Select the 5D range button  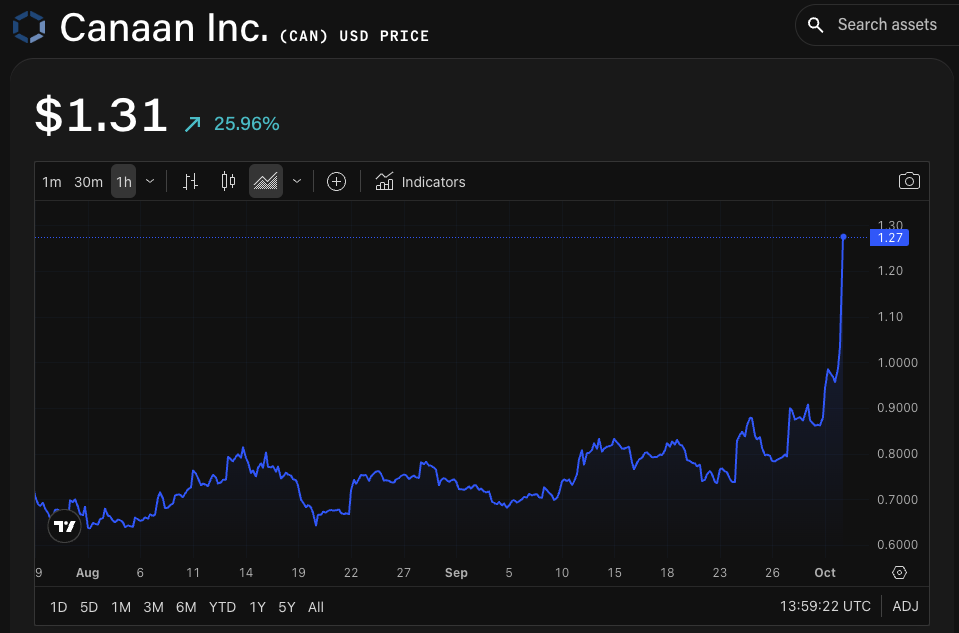88,606
